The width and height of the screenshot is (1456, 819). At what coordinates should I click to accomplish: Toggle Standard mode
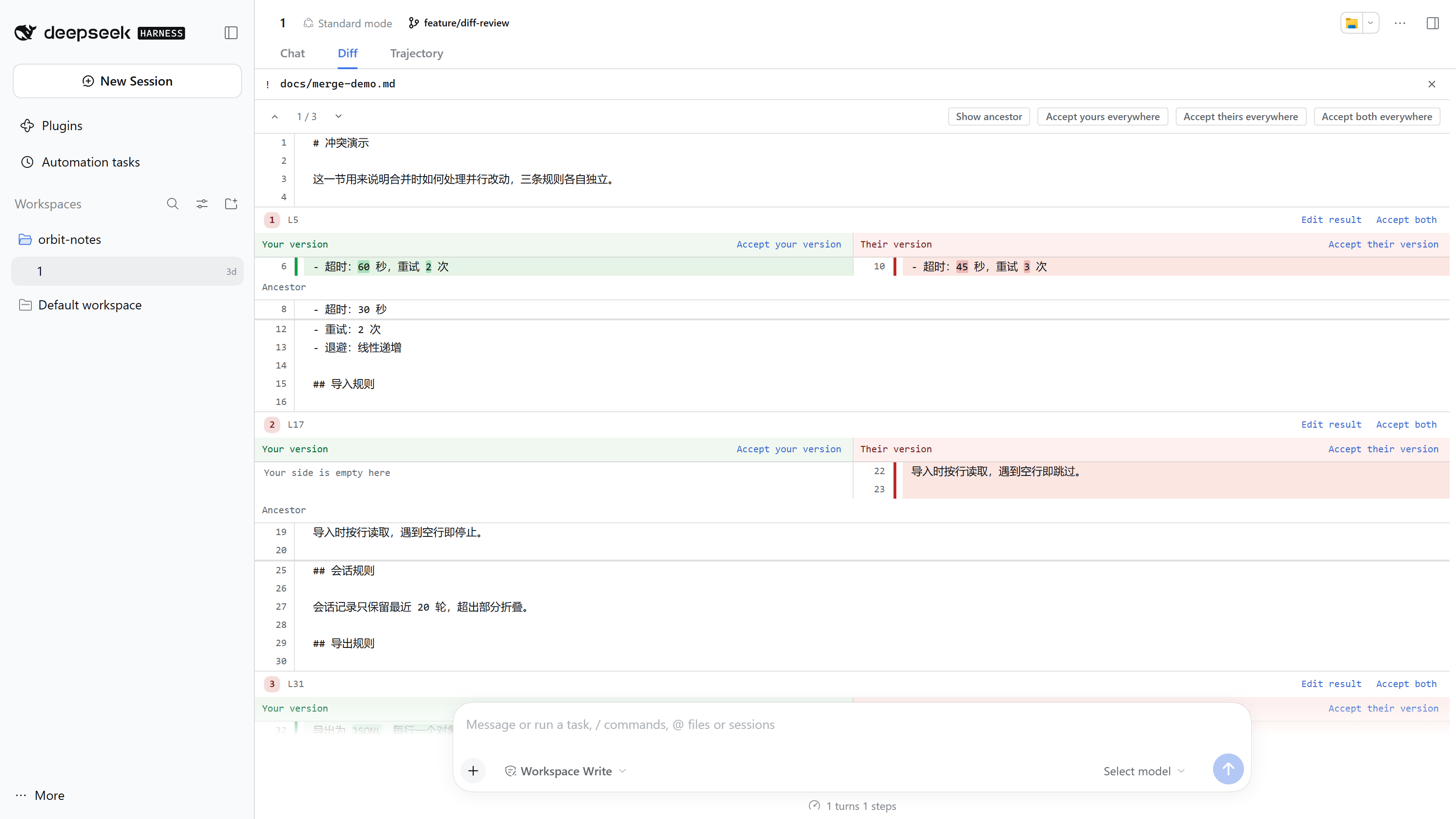click(x=348, y=23)
